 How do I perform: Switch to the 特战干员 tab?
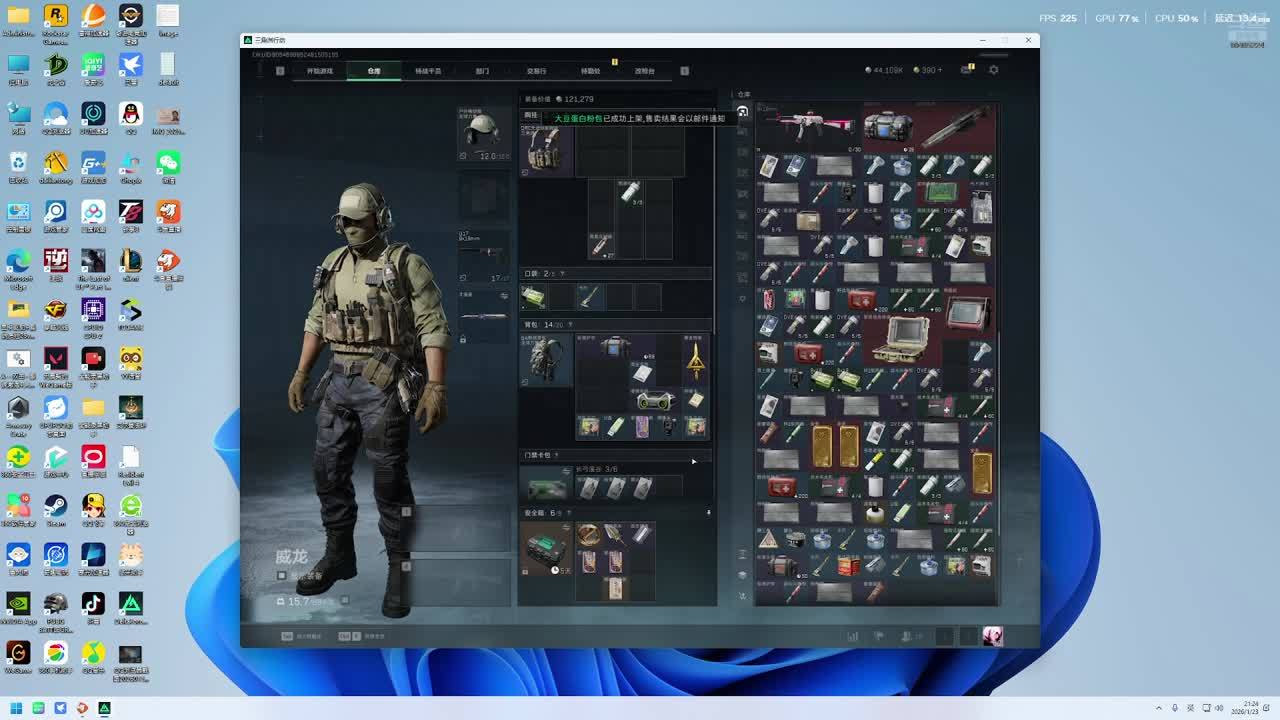coord(428,71)
